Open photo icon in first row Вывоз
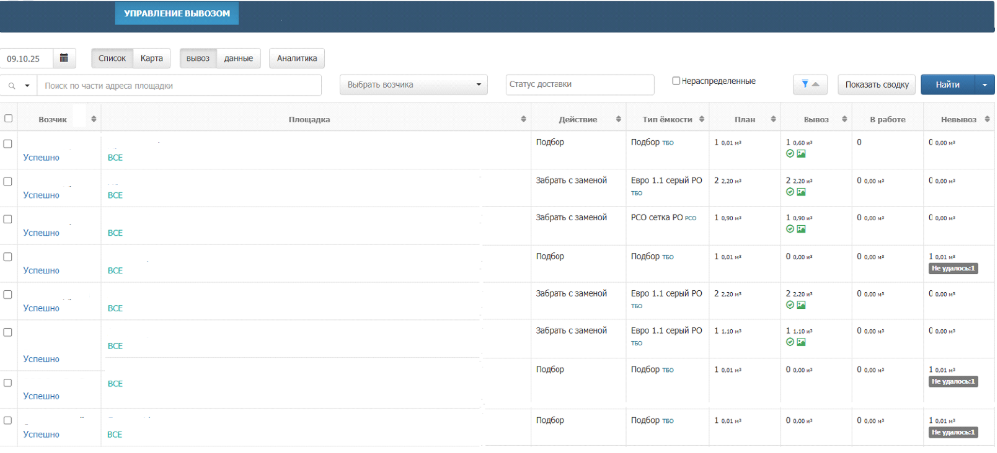The width and height of the screenshot is (997, 453). click(x=801, y=154)
